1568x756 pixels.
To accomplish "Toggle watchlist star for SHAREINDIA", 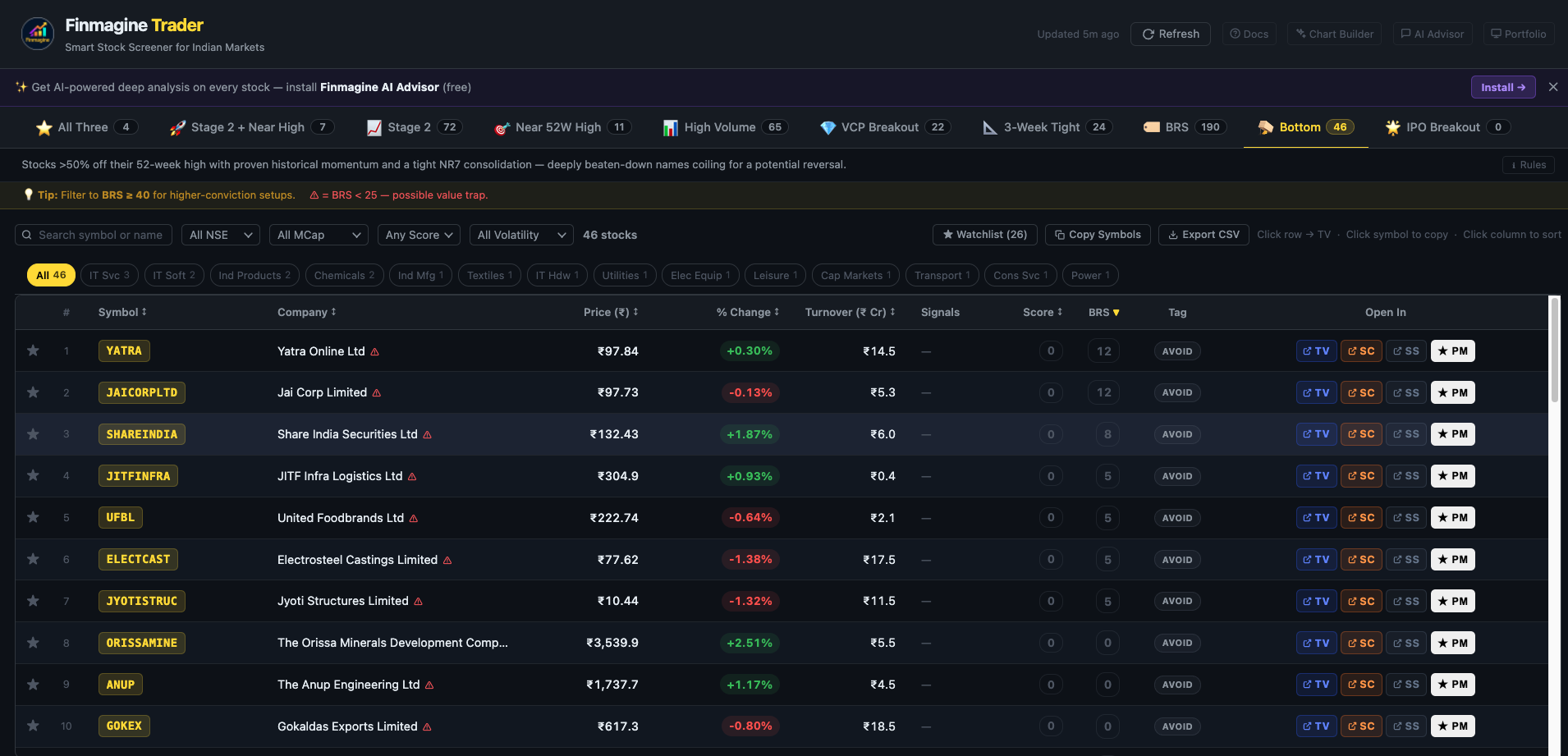I will coord(33,434).
